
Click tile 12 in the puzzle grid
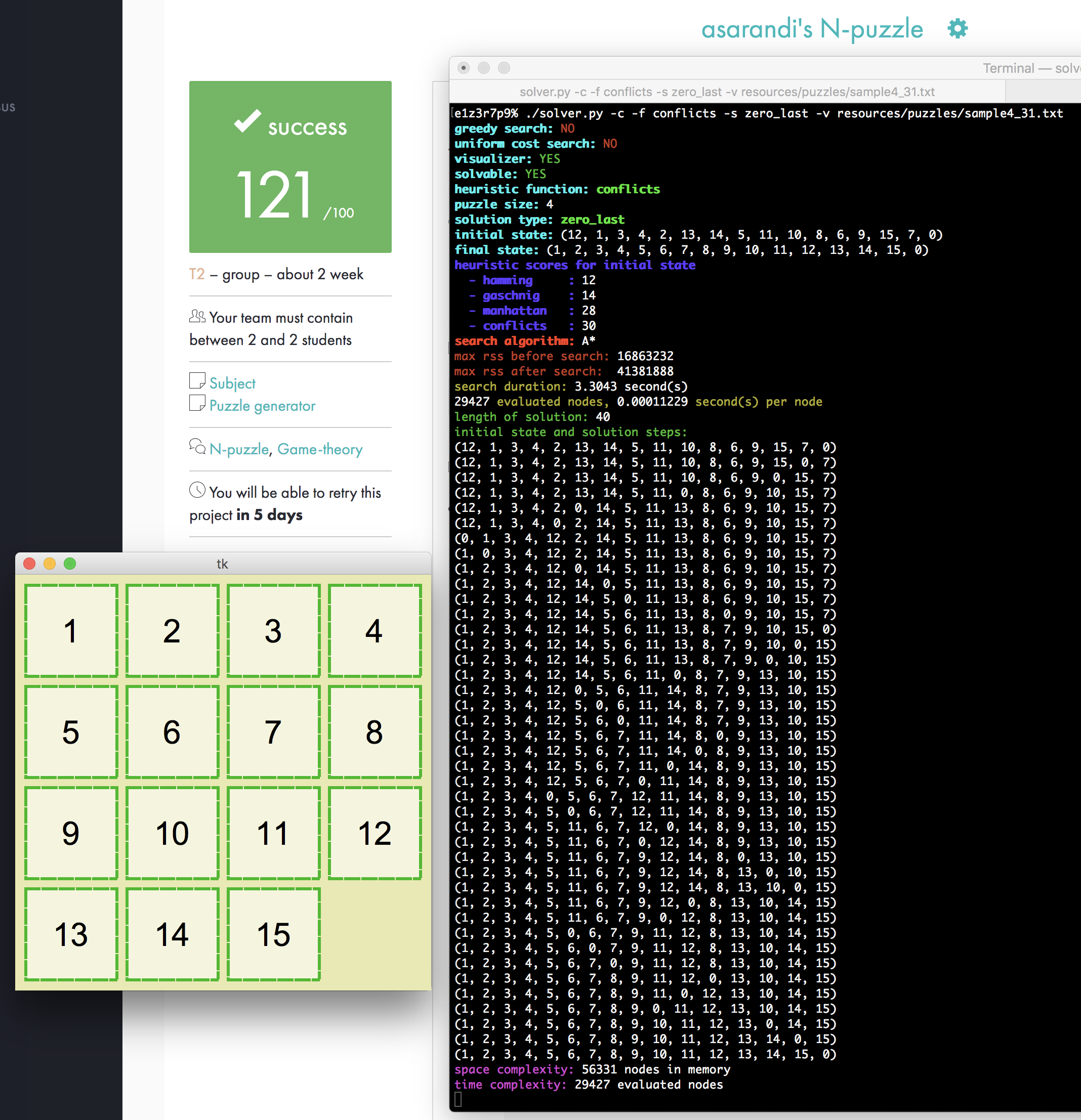375,833
